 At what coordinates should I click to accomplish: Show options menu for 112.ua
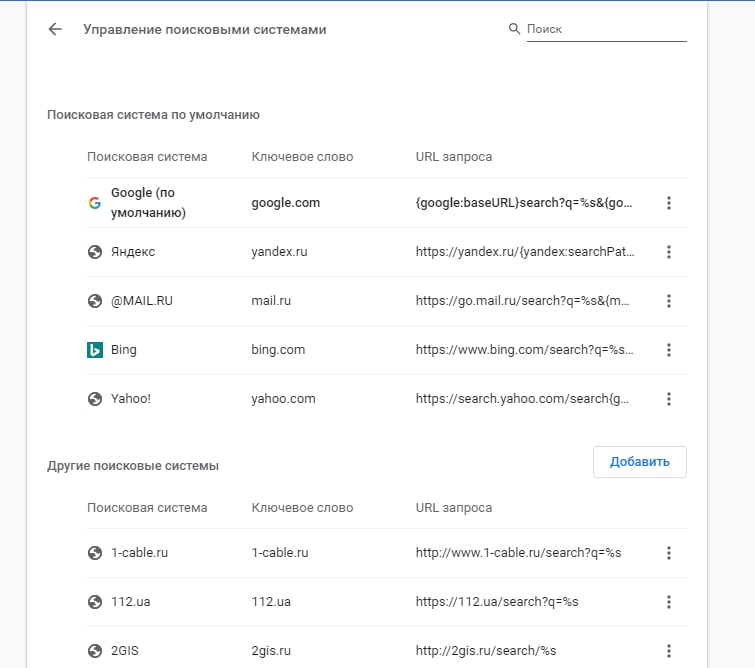pyautogui.click(x=669, y=602)
